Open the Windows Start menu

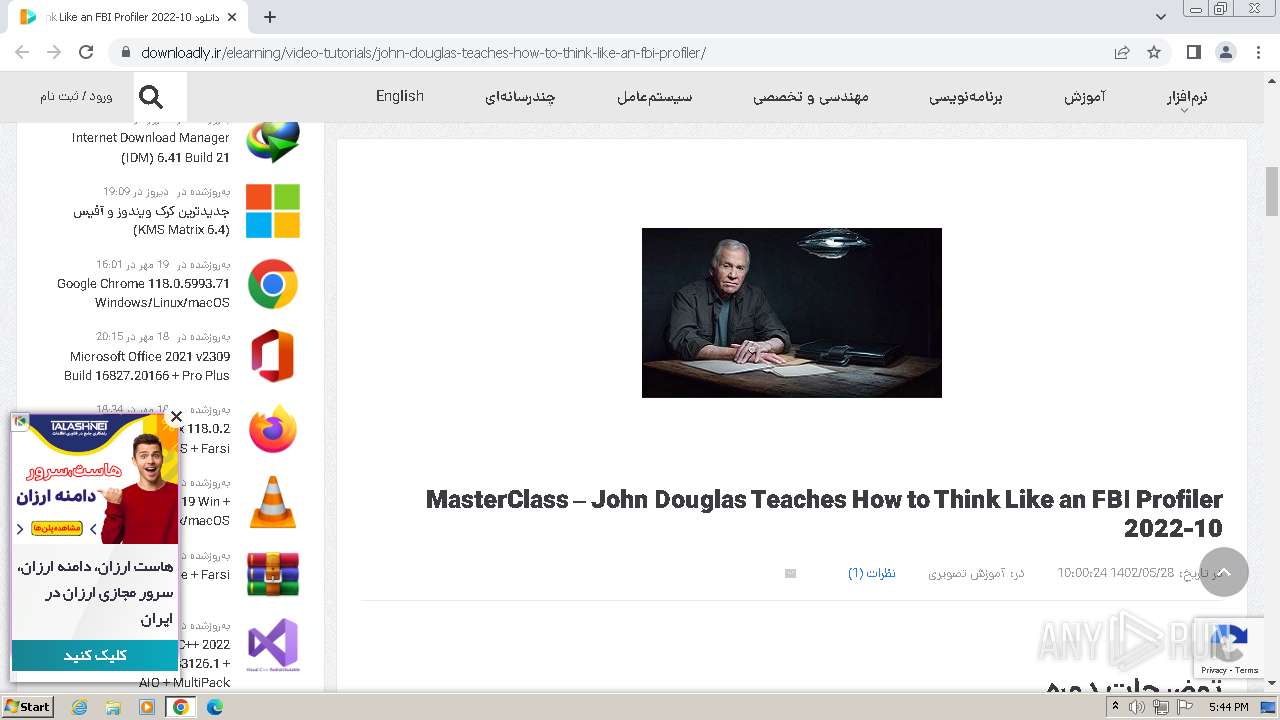click(x=27, y=707)
